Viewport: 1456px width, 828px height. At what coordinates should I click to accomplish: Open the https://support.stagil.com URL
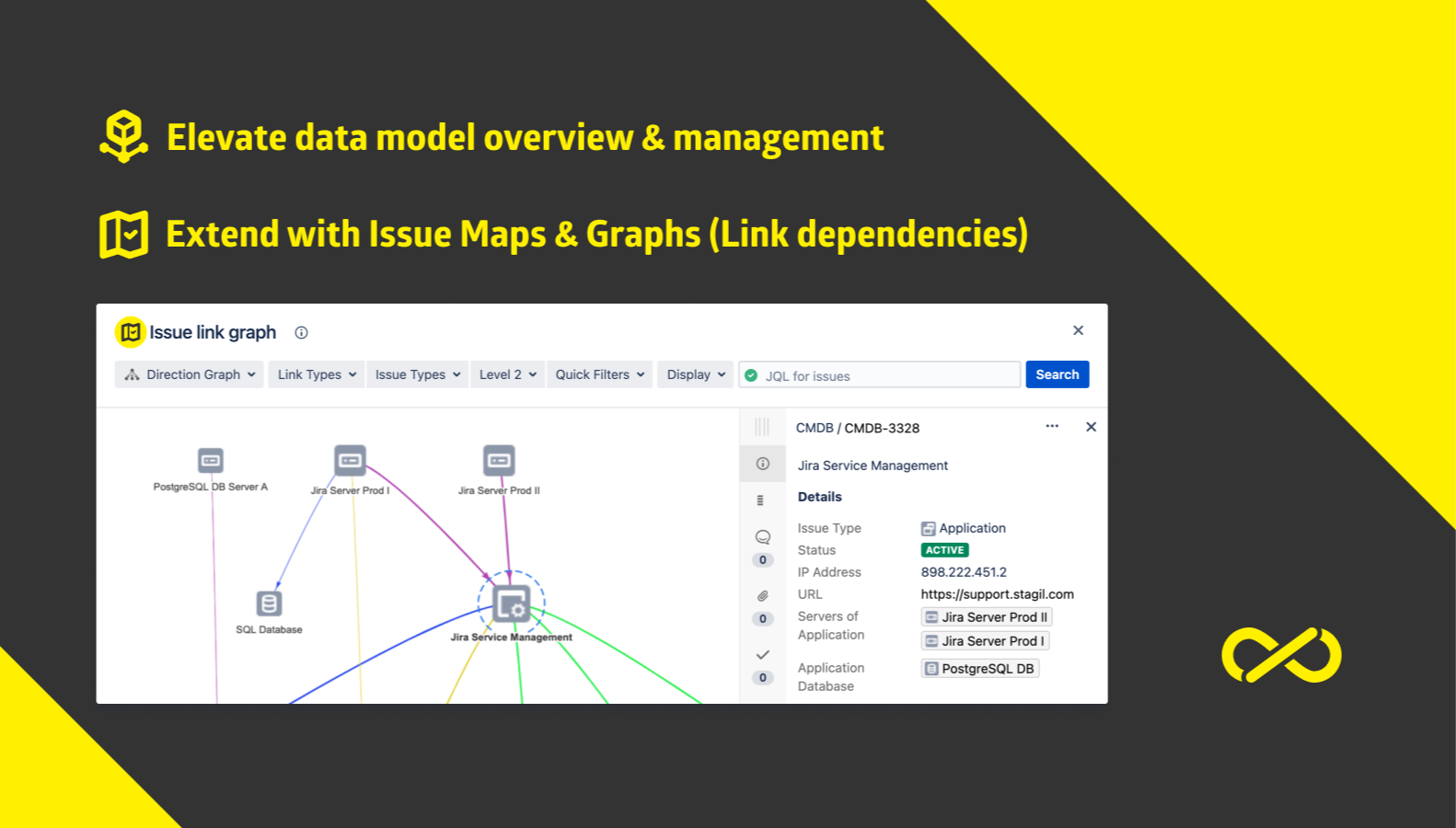pos(998,594)
